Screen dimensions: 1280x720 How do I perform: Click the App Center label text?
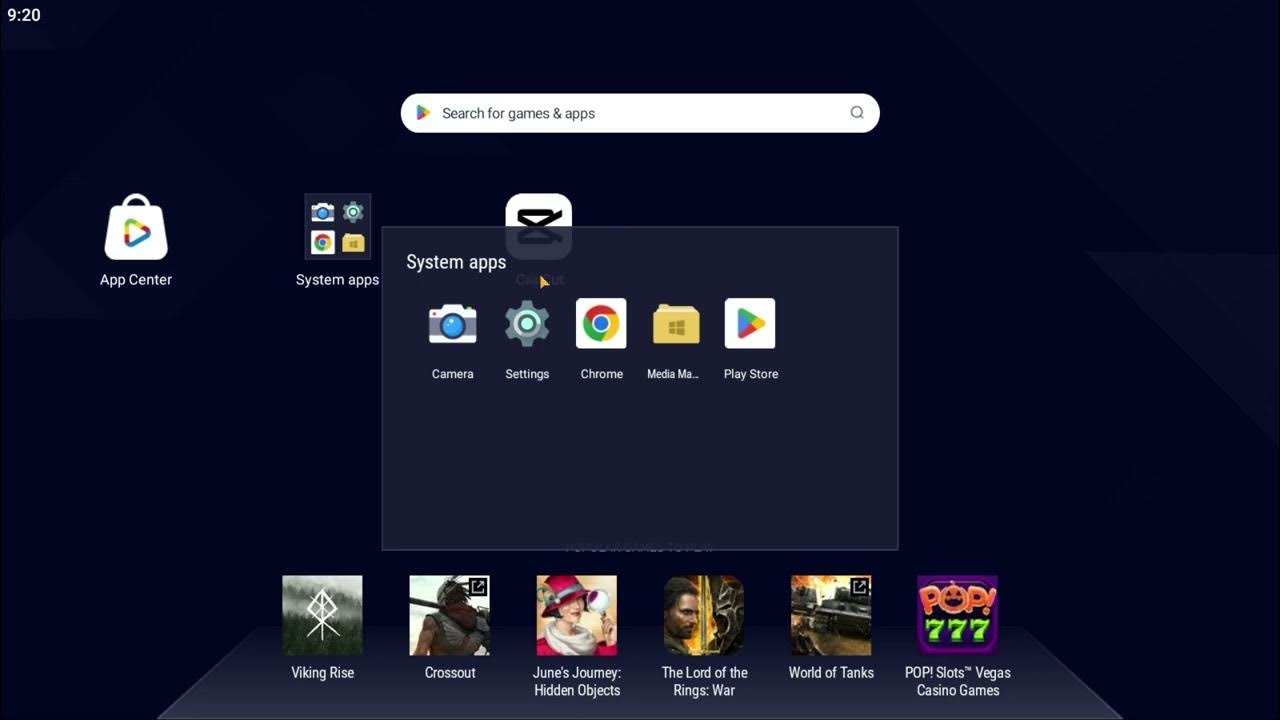pyautogui.click(x=136, y=279)
